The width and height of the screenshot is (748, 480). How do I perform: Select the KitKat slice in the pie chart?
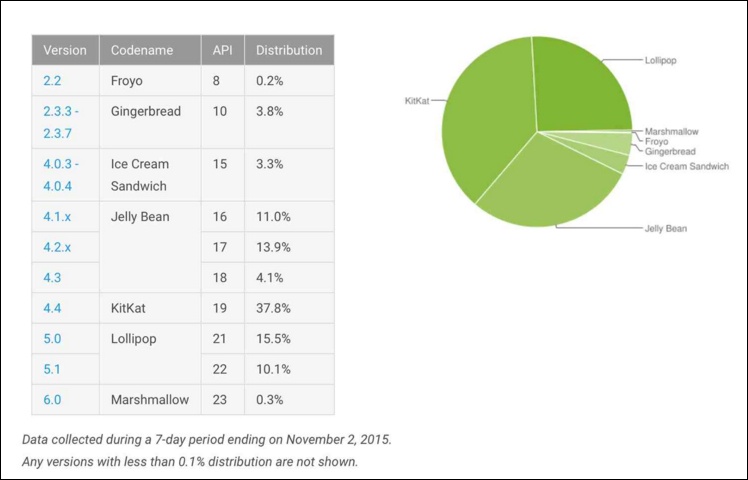pyautogui.click(x=487, y=119)
